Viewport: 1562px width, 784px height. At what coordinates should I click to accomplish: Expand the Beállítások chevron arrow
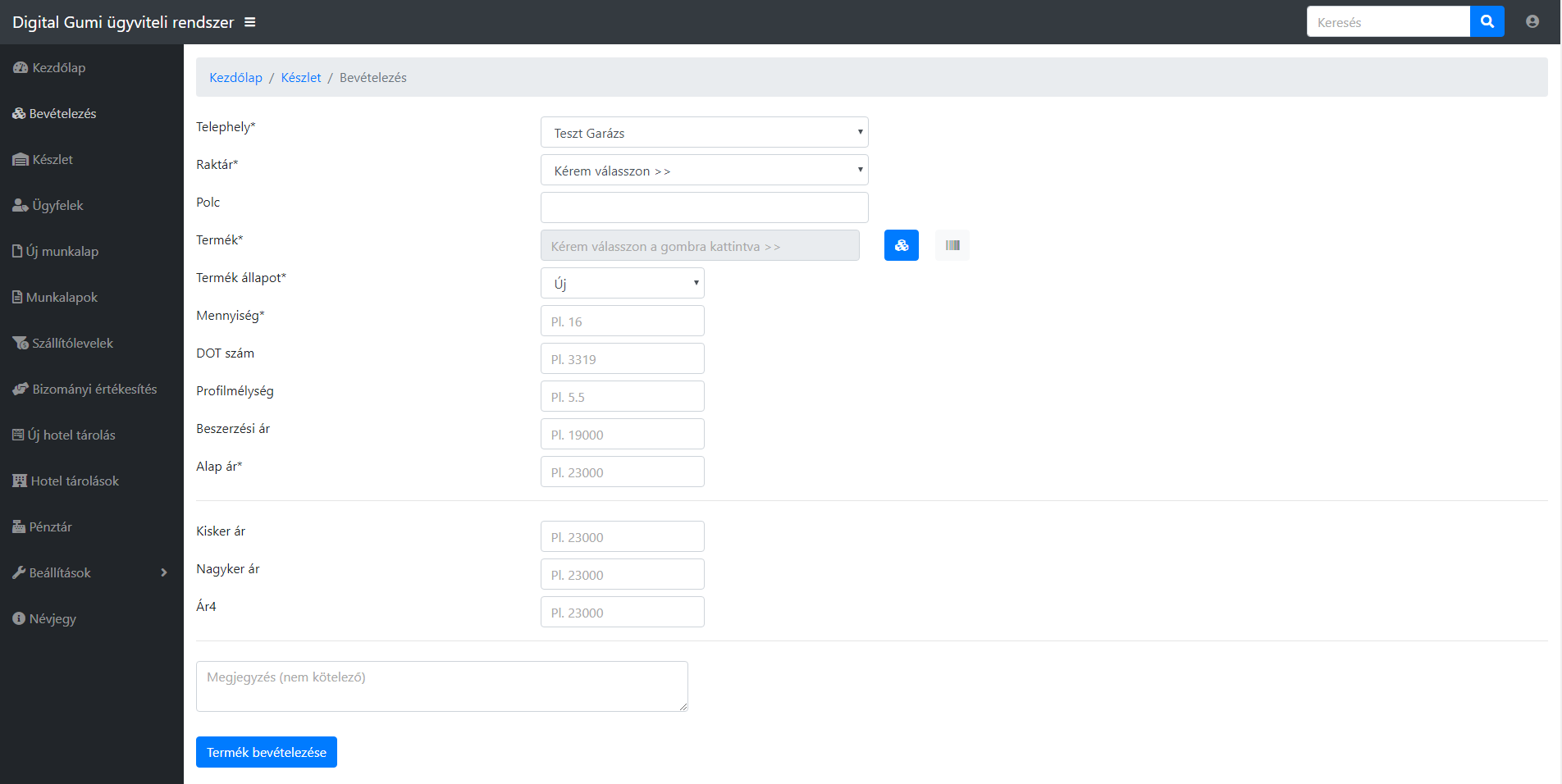[164, 573]
